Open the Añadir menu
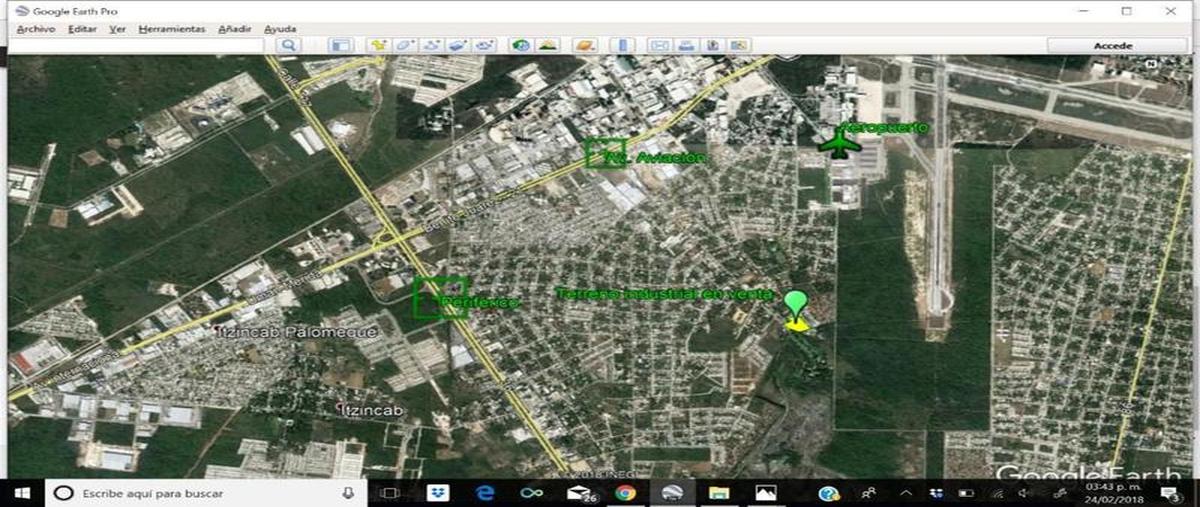The image size is (1200, 507). [x=235, y=29]
